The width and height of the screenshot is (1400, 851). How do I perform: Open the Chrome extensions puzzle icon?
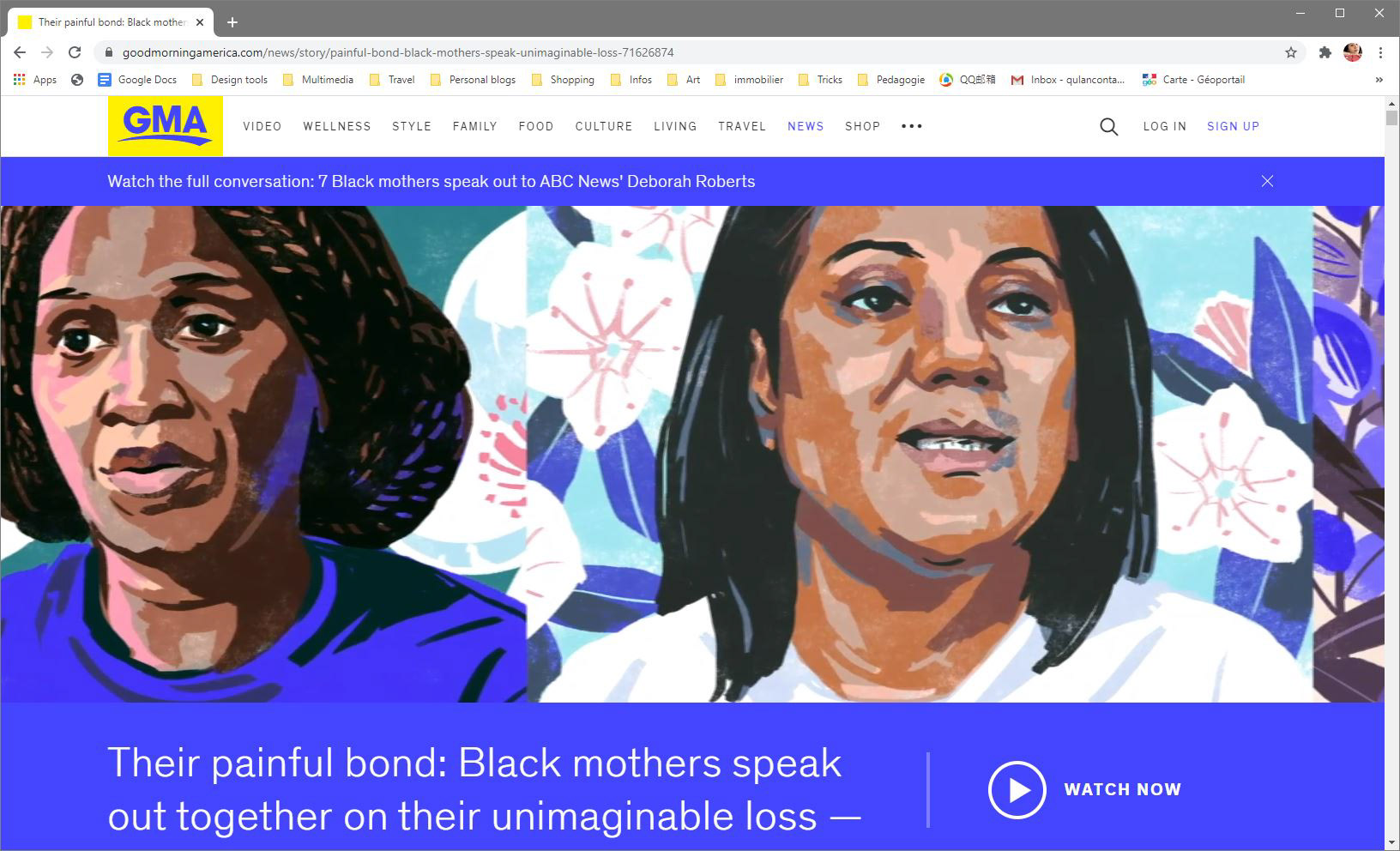[1325, 52]
